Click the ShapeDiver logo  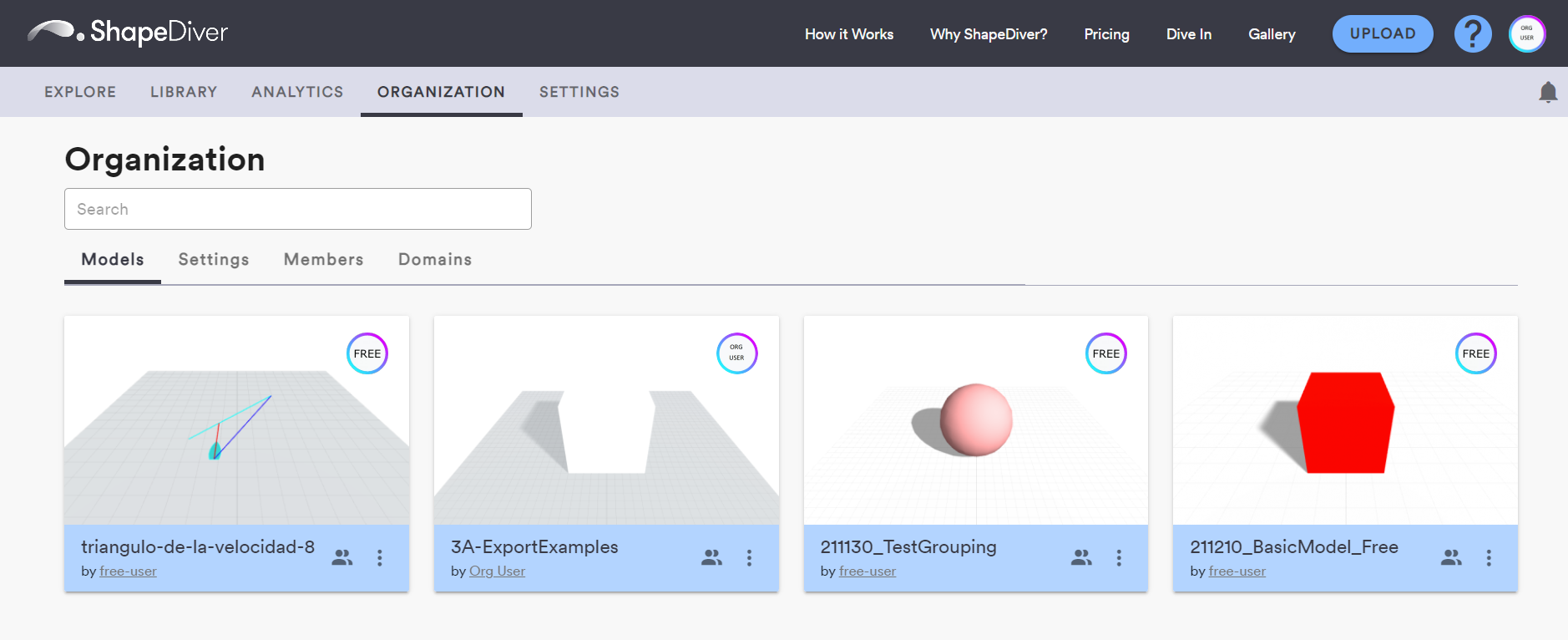click(x=128, y=33)
